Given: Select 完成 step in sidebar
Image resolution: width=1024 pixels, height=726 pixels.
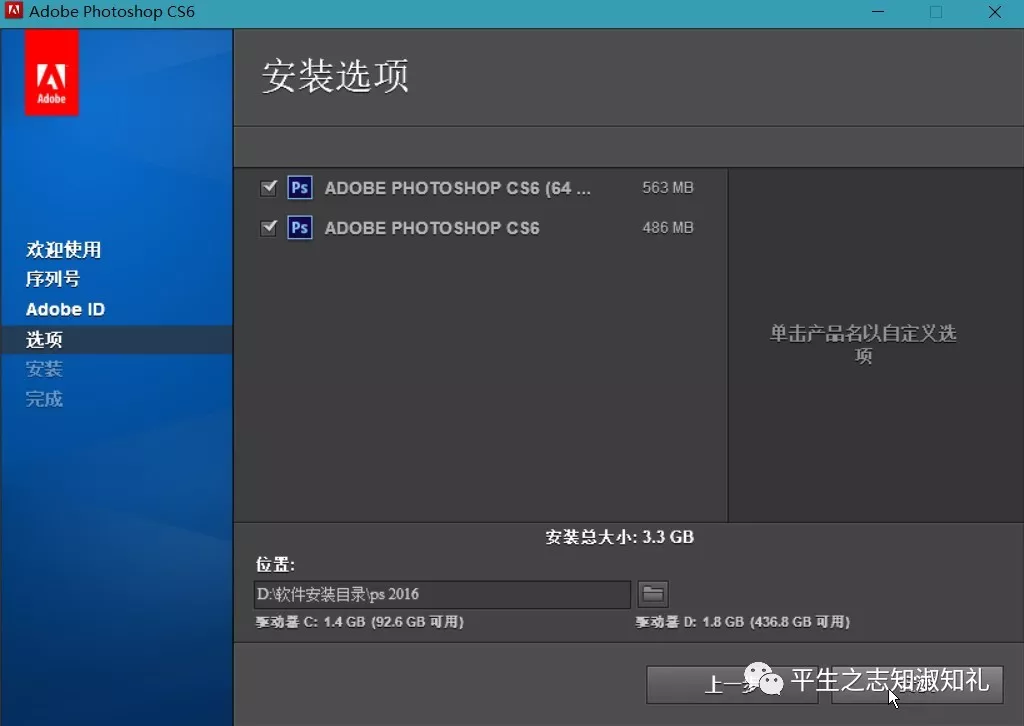Looking at the screenshot, I should 44,399.
